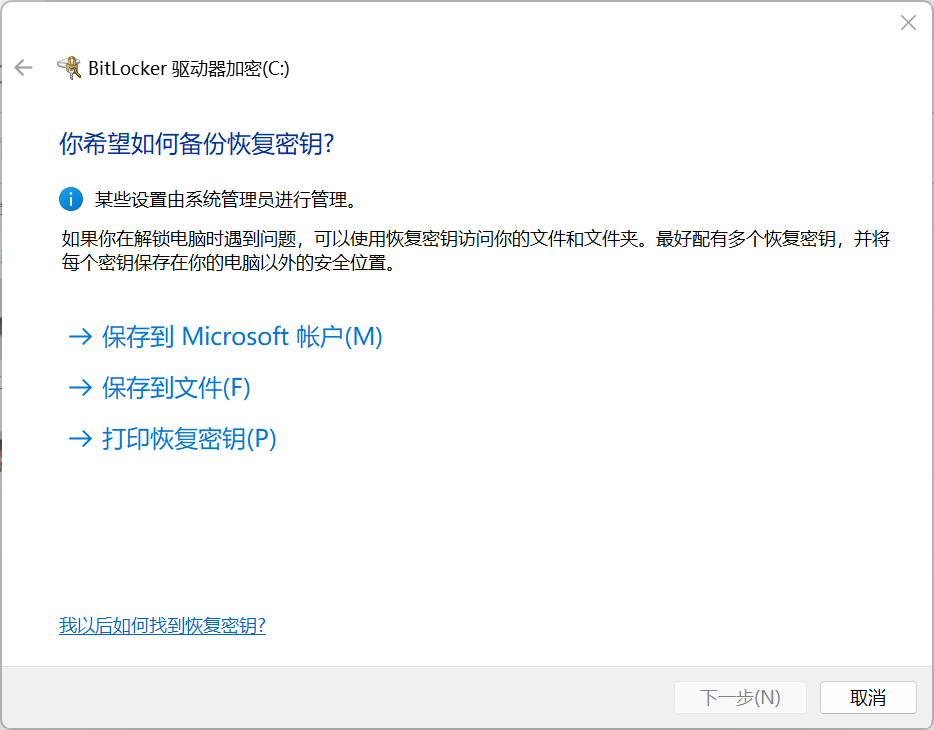Choose 保存到 Microsoft 帐户(M) option
Viewport: 934px width, 730px height.
pos(225,336)
